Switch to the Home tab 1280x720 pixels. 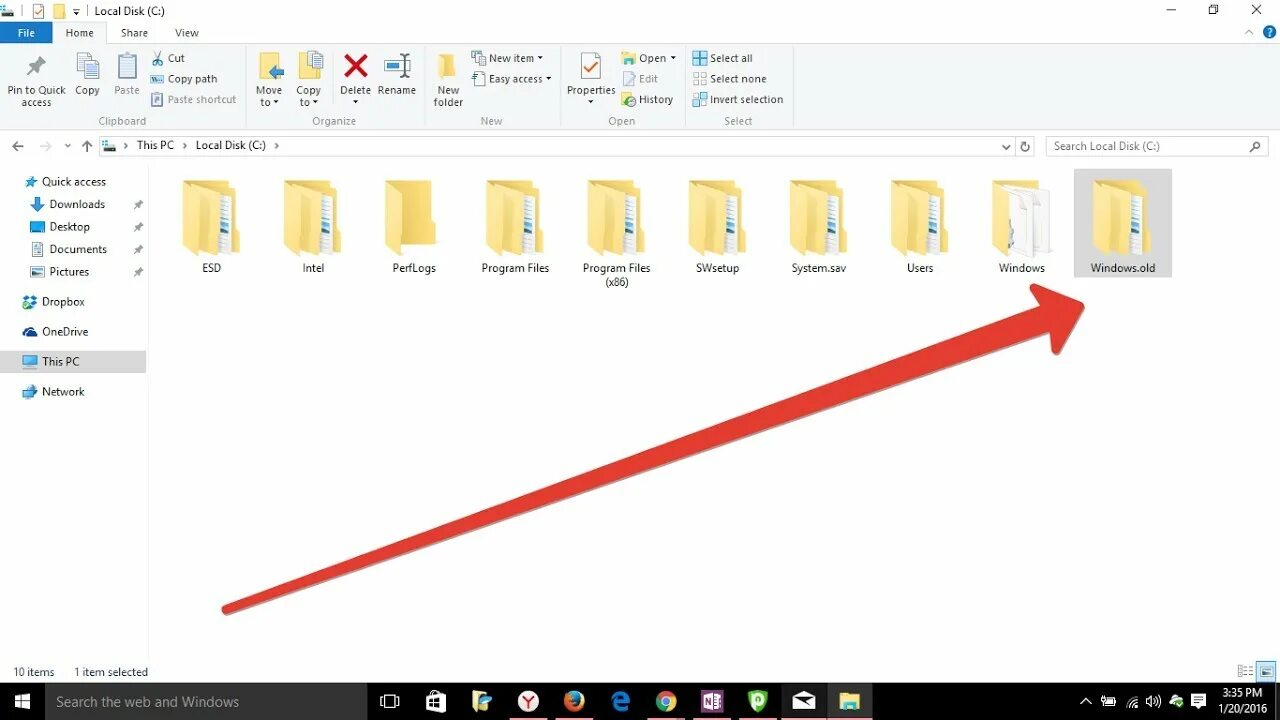click(x=80, y=33)
